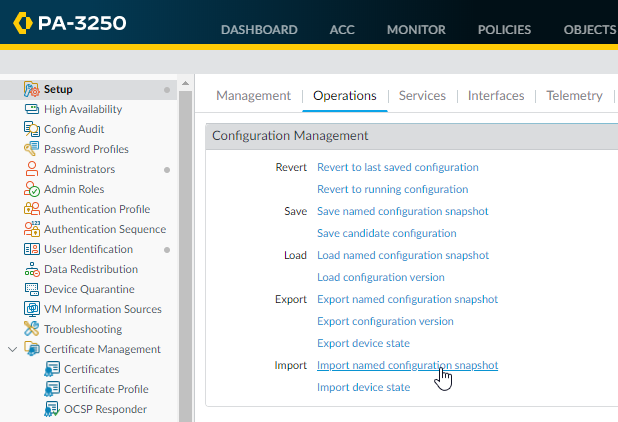Image resolution: width=618 pixels, height=422 pixels.
Task: Click the Admin Roles icon
Action: tap(30, 189)
